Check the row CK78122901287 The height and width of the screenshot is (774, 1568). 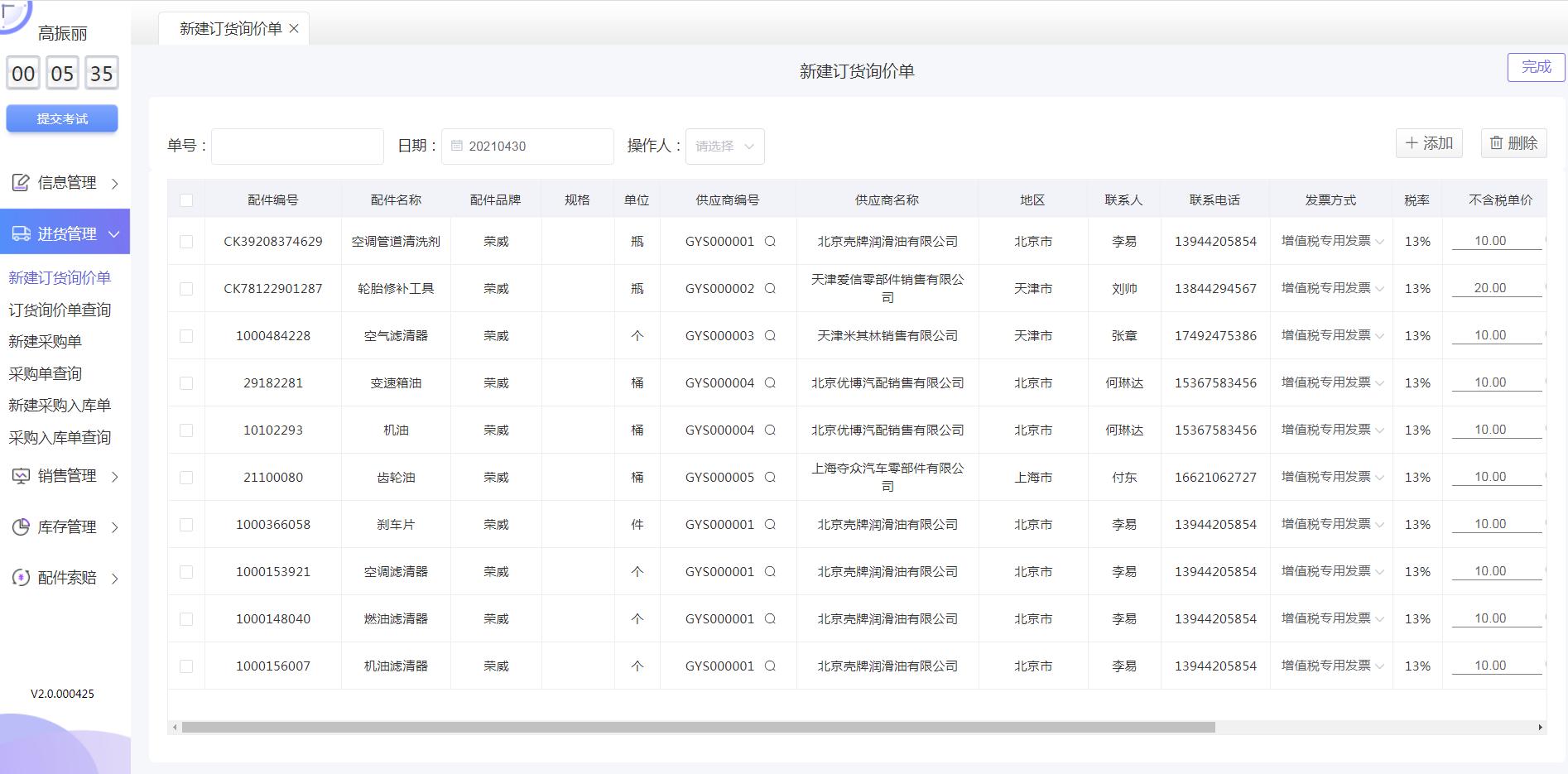pyautogui.click(x=186, y=289)
